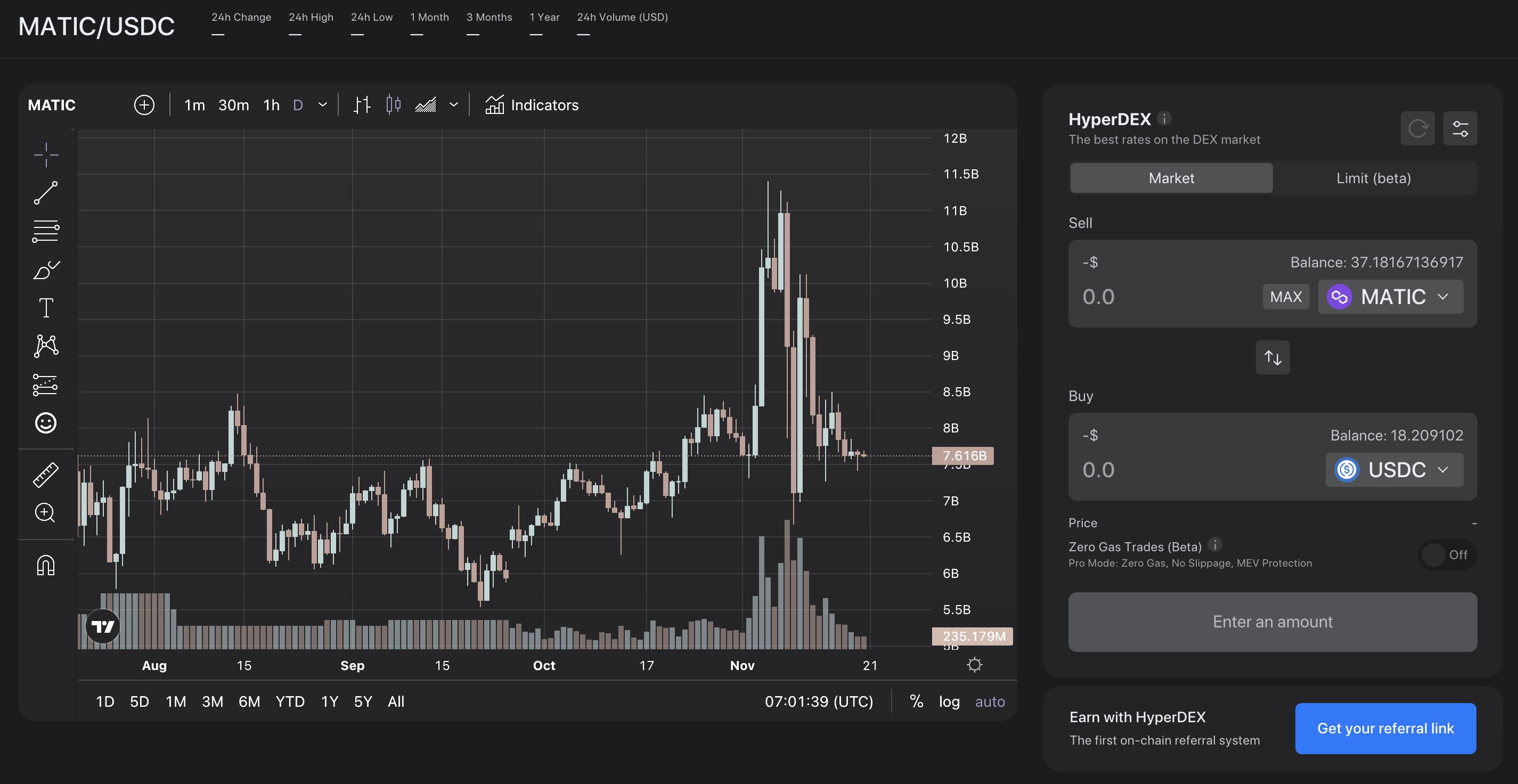Enable the magnet snap mode
Screen dimensions: 1518x784
tap(45, 565)
